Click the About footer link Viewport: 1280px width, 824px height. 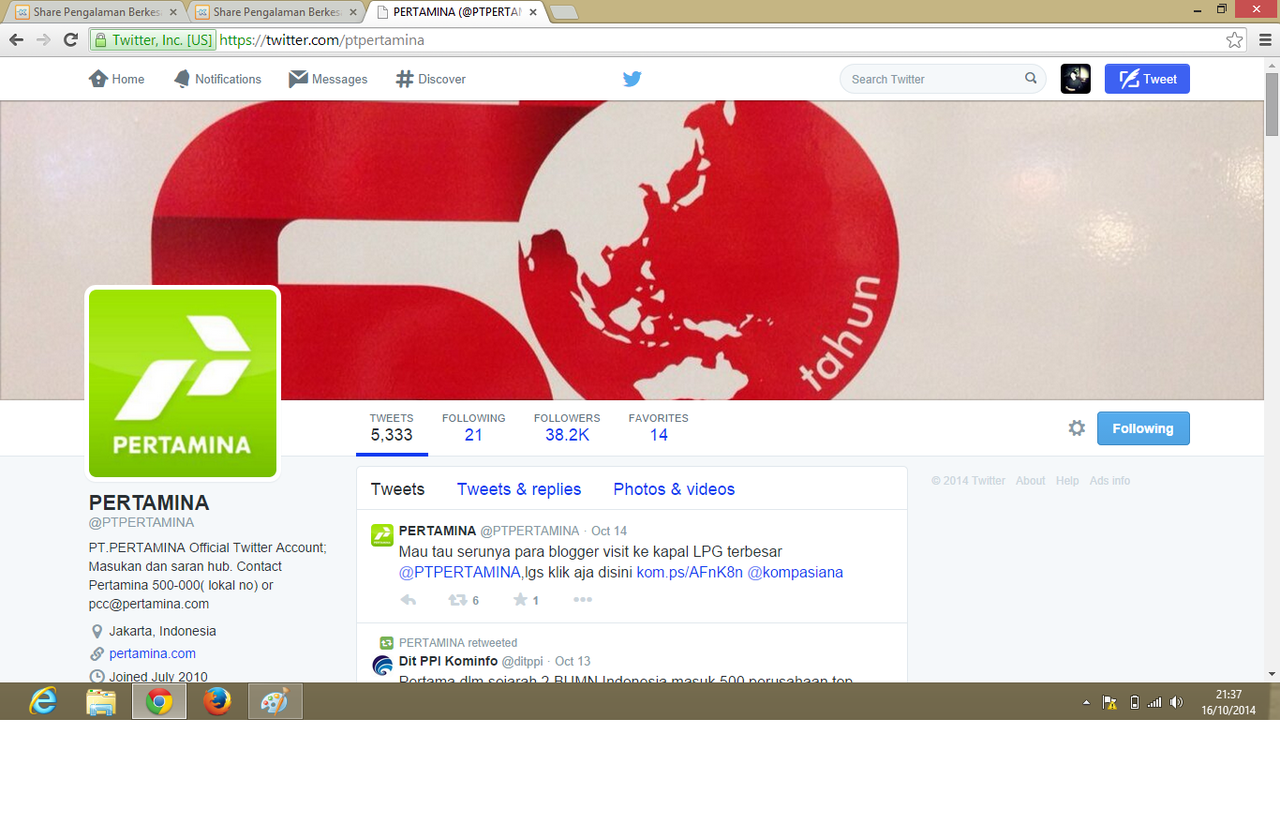[1030, 481]
